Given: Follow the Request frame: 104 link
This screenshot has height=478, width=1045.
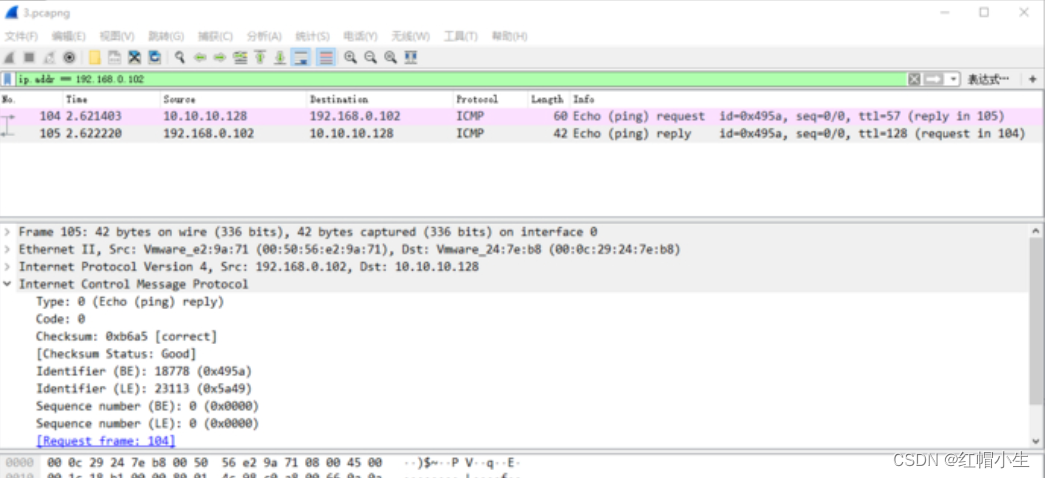Looking at the screenshot, I should pyautogui.click(x=105, y=441).
